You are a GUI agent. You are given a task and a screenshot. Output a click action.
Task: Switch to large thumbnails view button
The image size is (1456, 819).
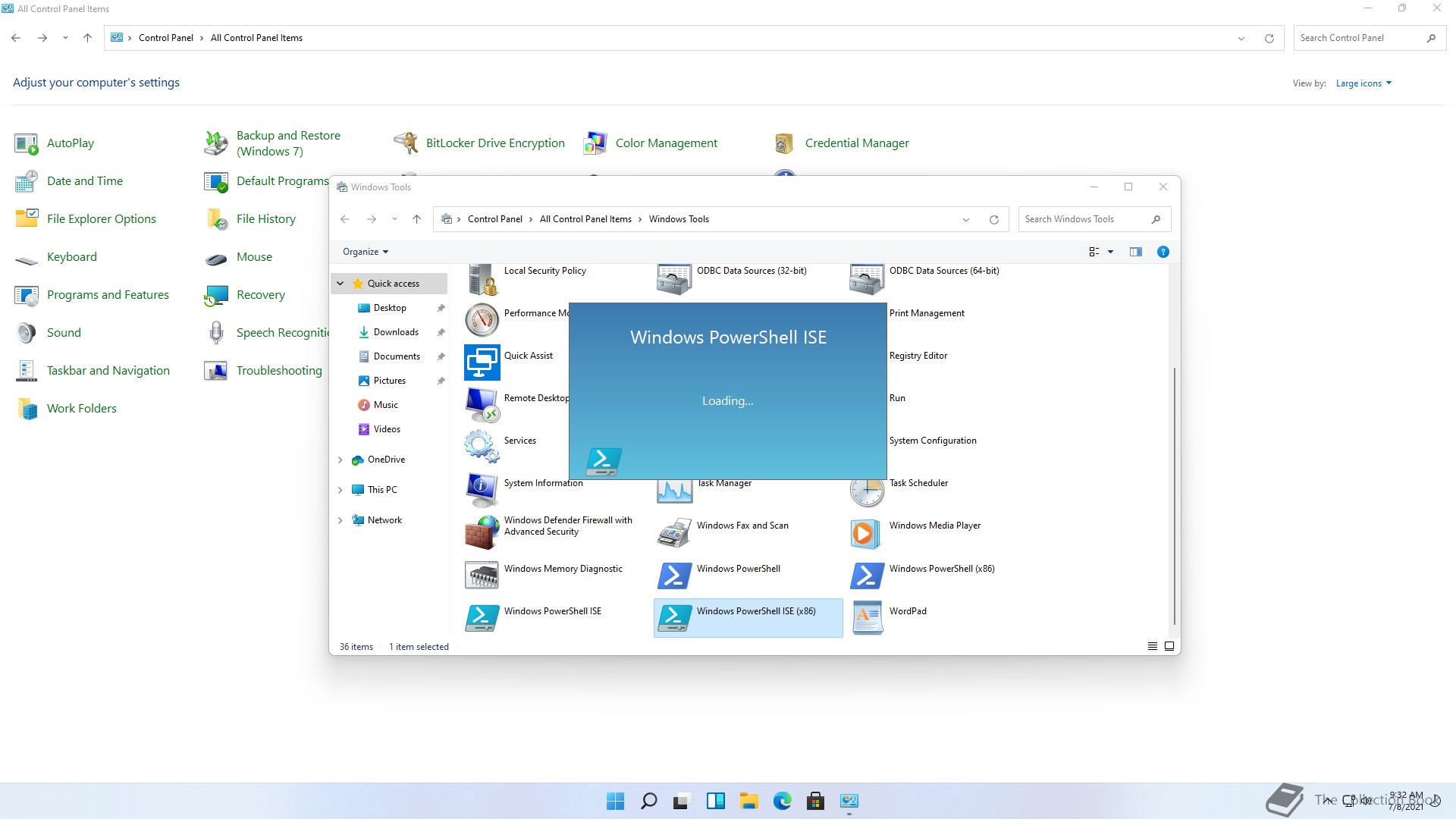(x=1169, y=646)
